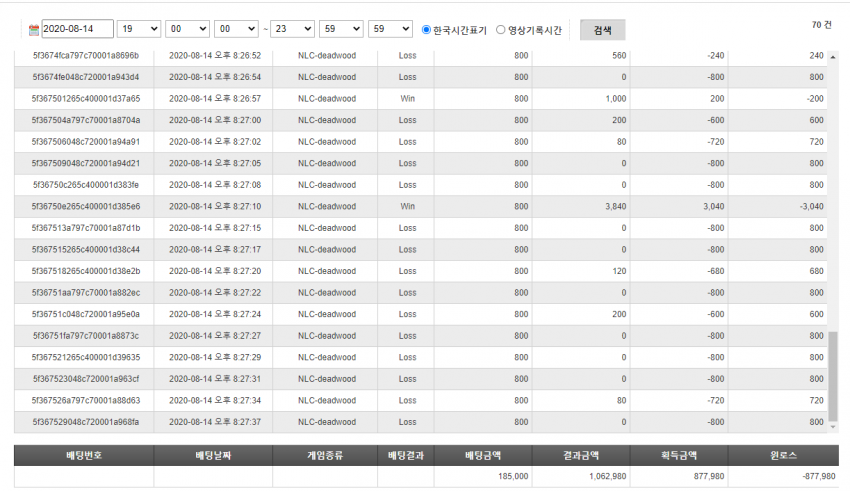The height and width of the screenshot is (491, 850).
Task: Click bet ID 5f36750e265c400001d385e6
Action: tap(86, 206)
